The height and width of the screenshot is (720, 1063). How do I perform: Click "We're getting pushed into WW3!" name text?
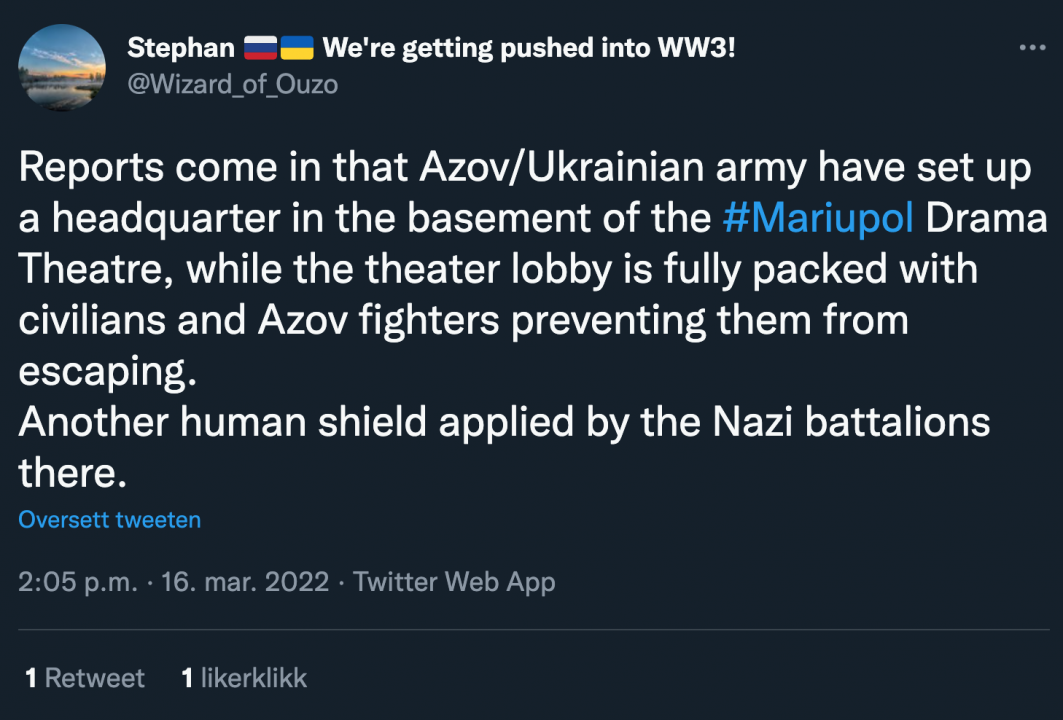529,48
